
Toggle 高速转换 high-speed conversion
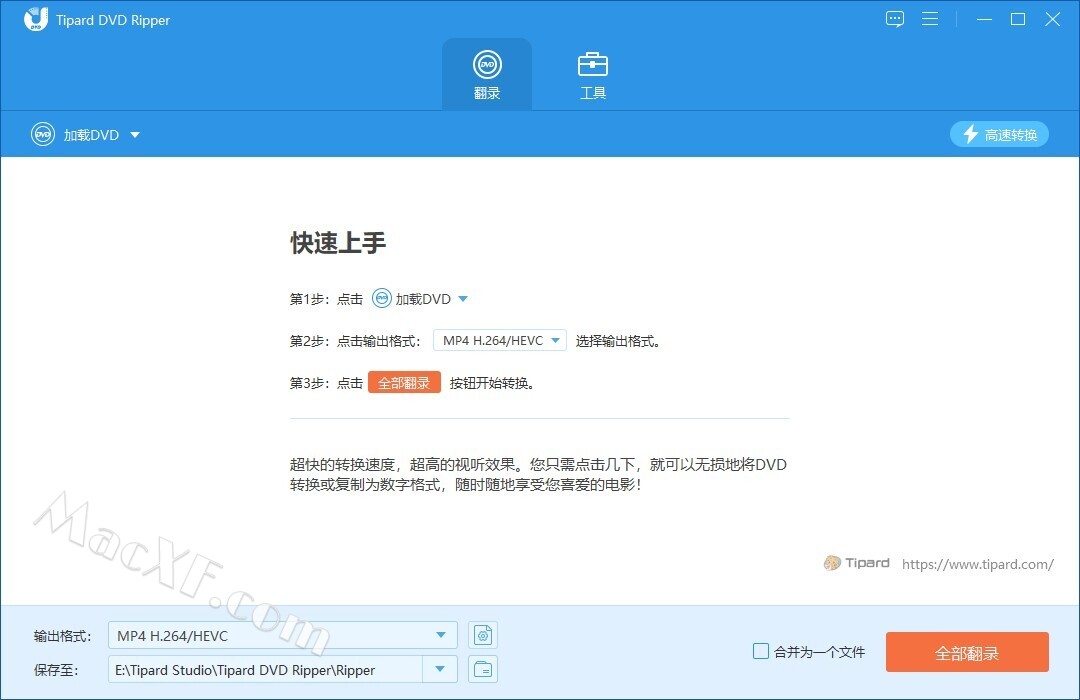pyautogui.click(x=999, y=134)
